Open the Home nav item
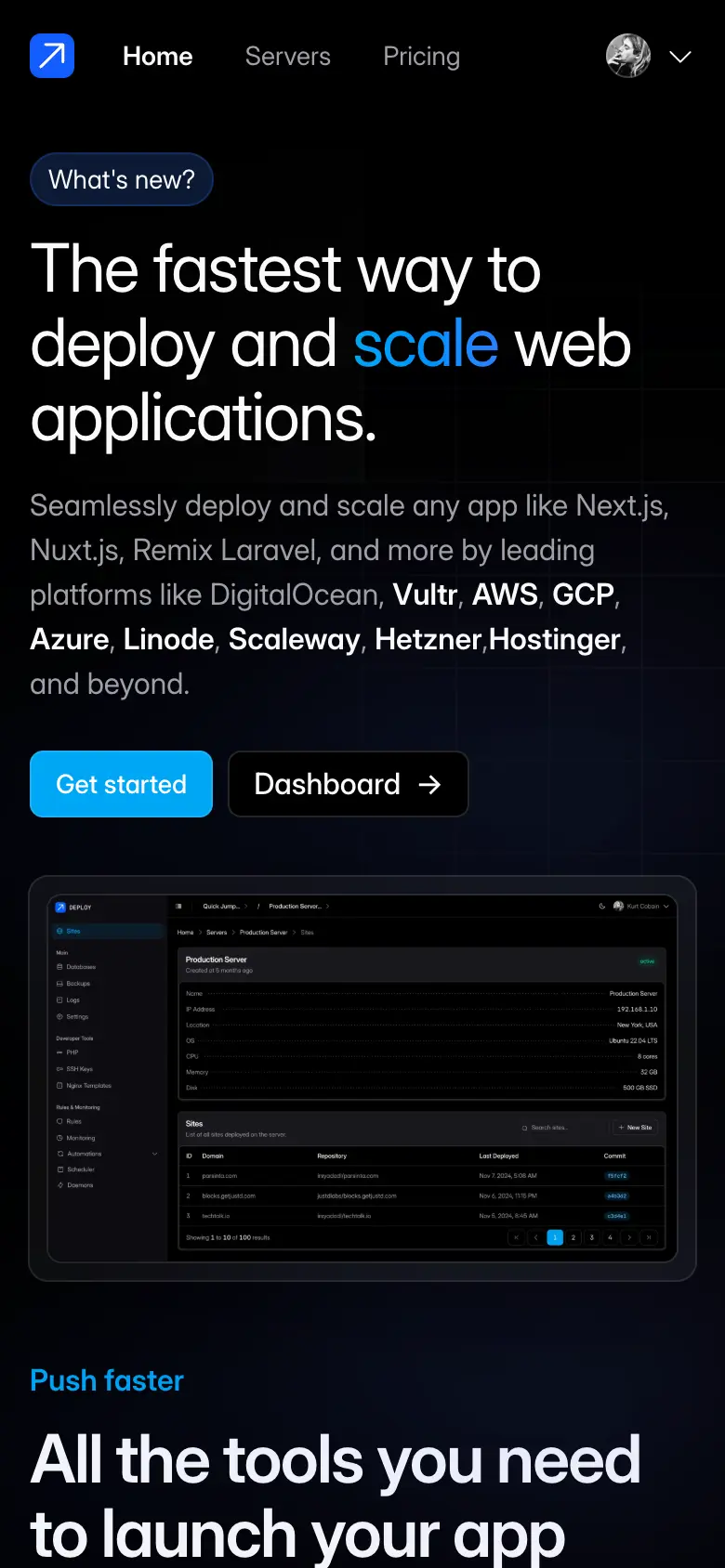The image size is (725, 1568). coord(158,57)
